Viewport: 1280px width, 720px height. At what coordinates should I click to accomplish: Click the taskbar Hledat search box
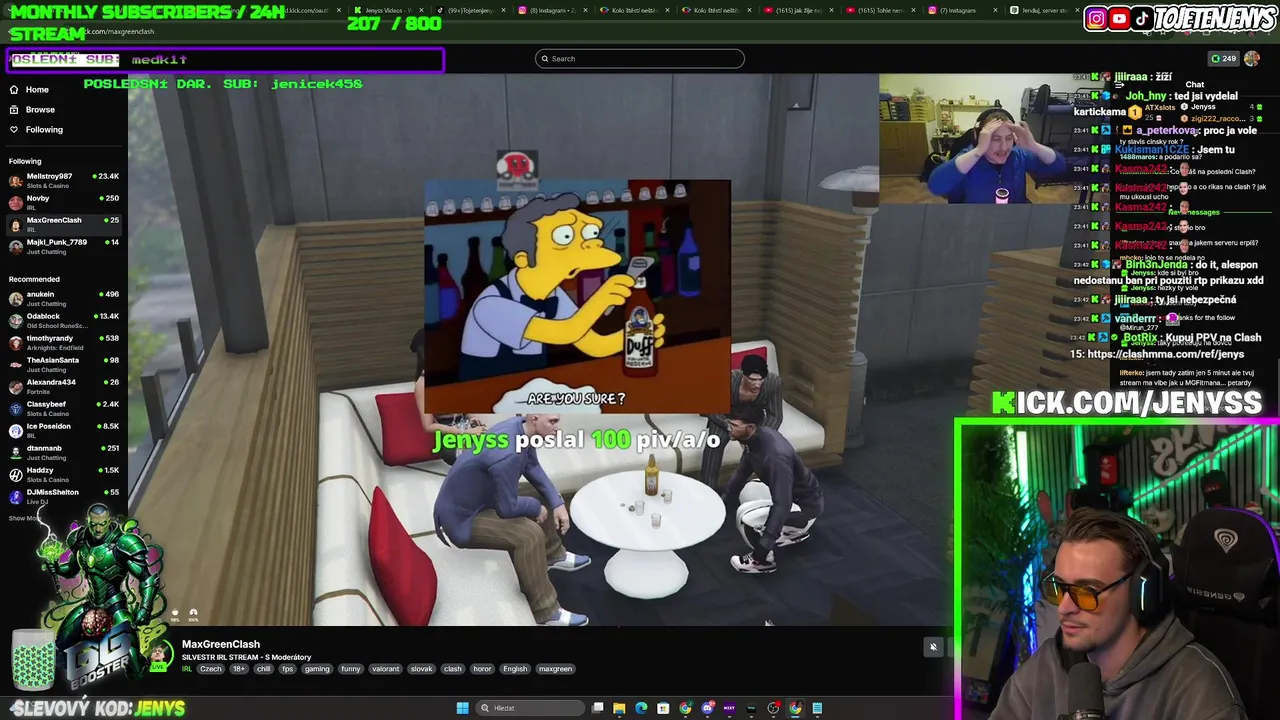point(528,708)
